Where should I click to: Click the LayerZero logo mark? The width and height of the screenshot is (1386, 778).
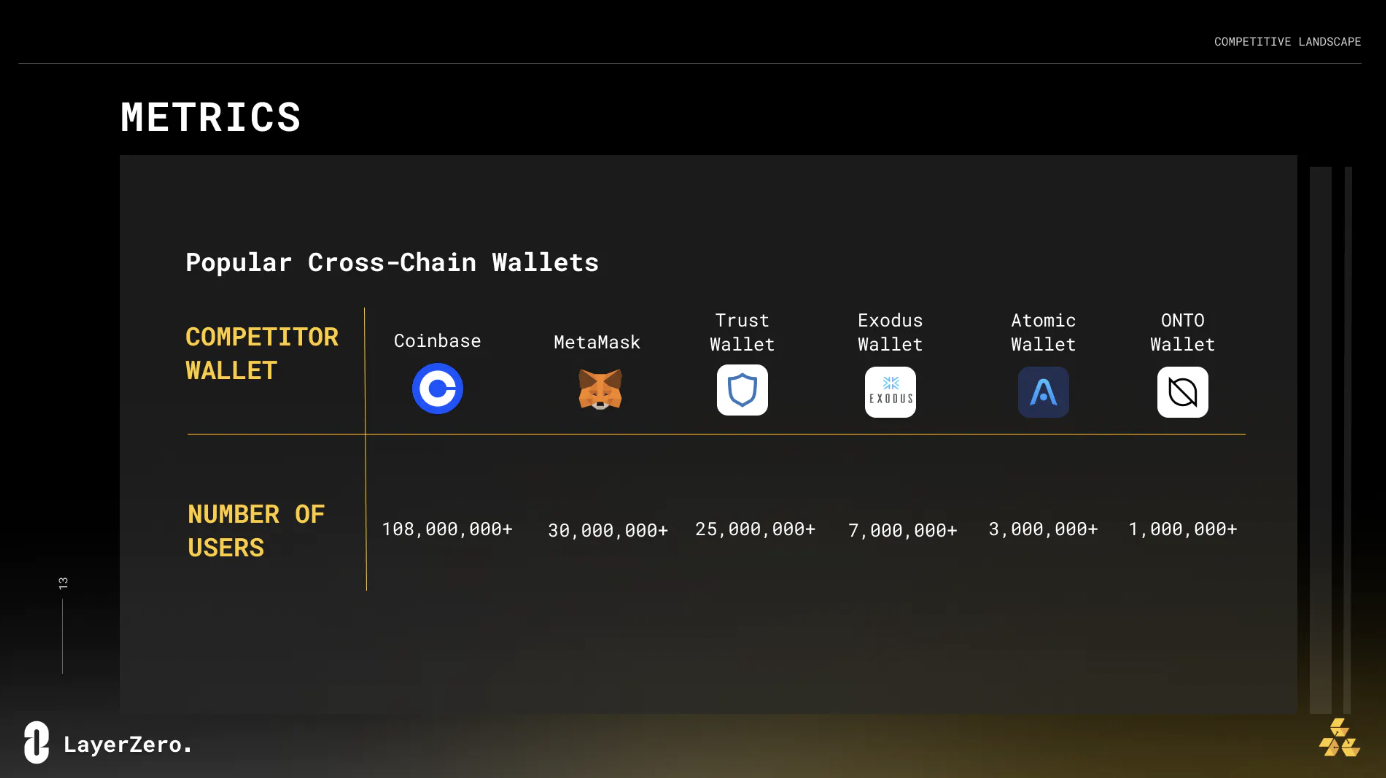tap(37, 742)
